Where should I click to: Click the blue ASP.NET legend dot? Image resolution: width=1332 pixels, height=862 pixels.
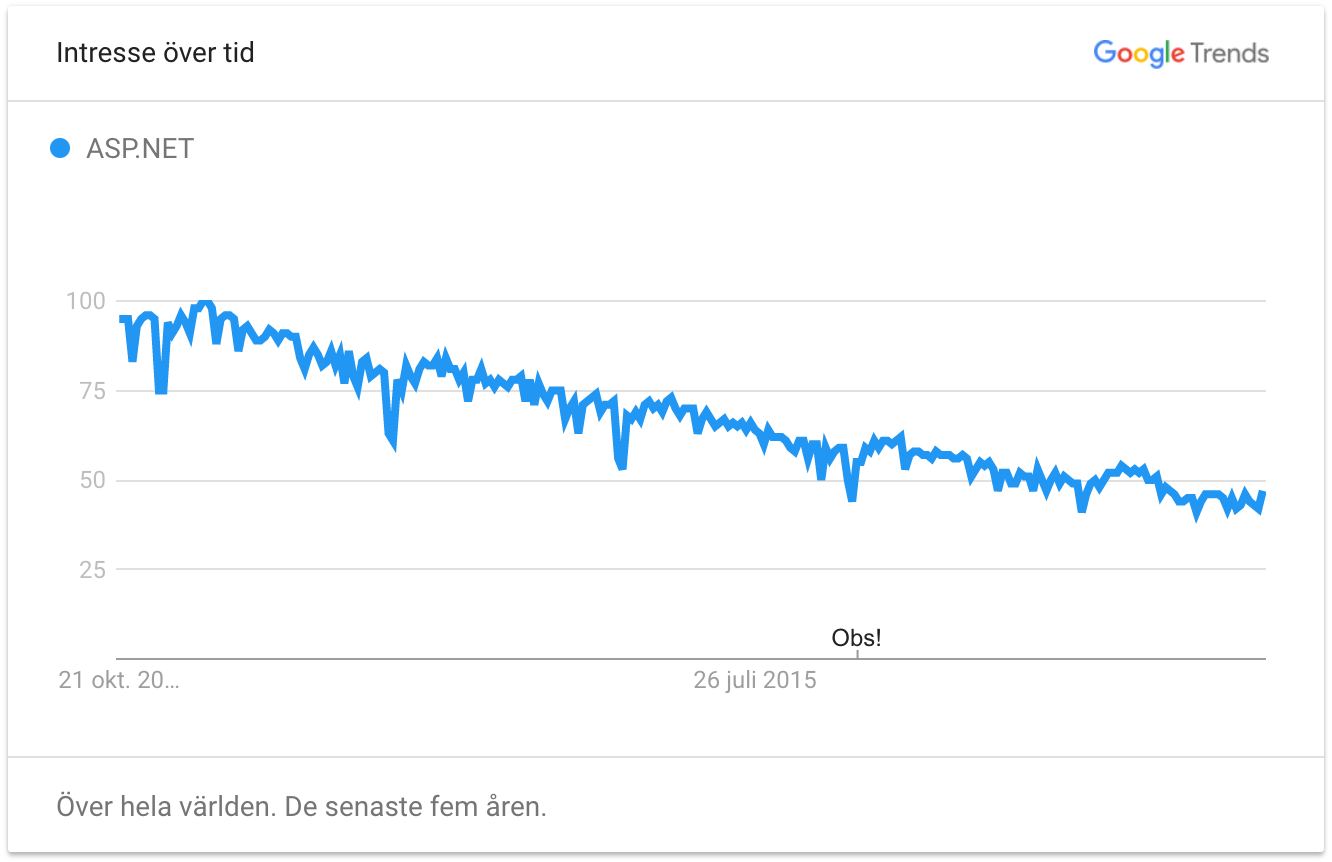(x=60, y=149)
